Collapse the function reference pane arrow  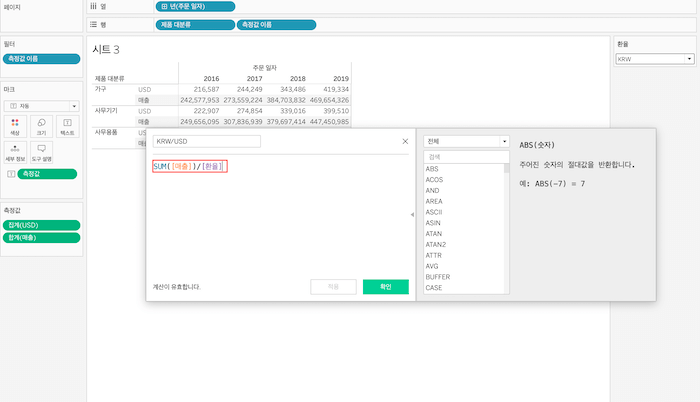point(412,214)
